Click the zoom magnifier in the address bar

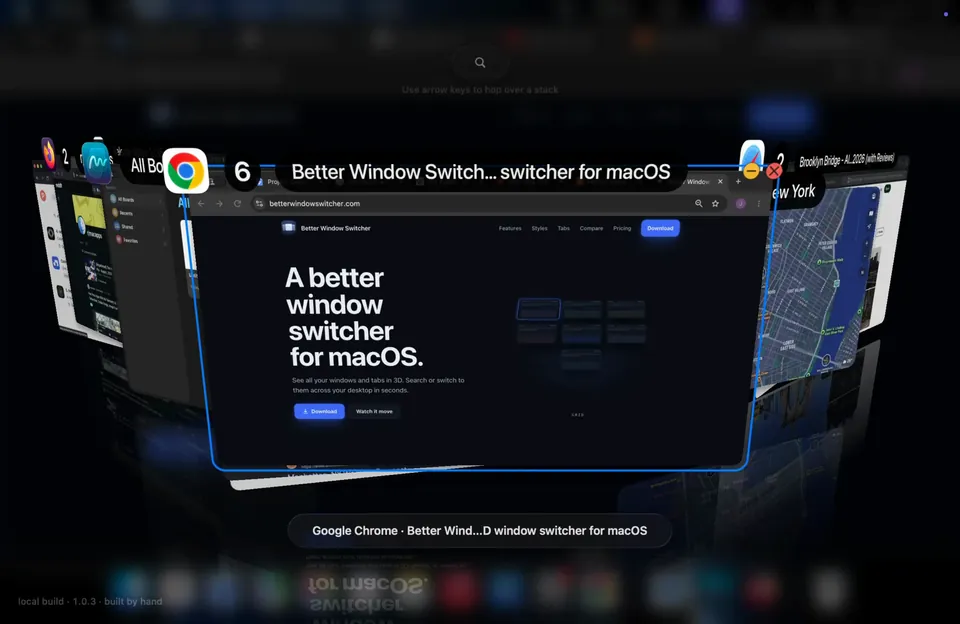[x=699, y=203]
